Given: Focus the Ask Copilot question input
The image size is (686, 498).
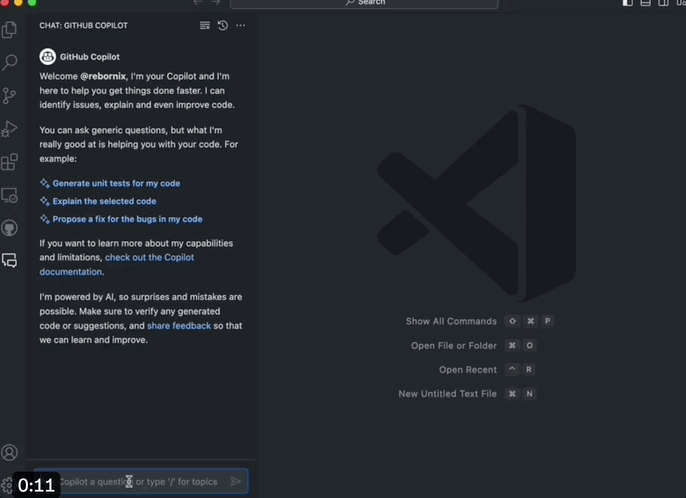Looking at the screenshot, I should click(141, 481).
